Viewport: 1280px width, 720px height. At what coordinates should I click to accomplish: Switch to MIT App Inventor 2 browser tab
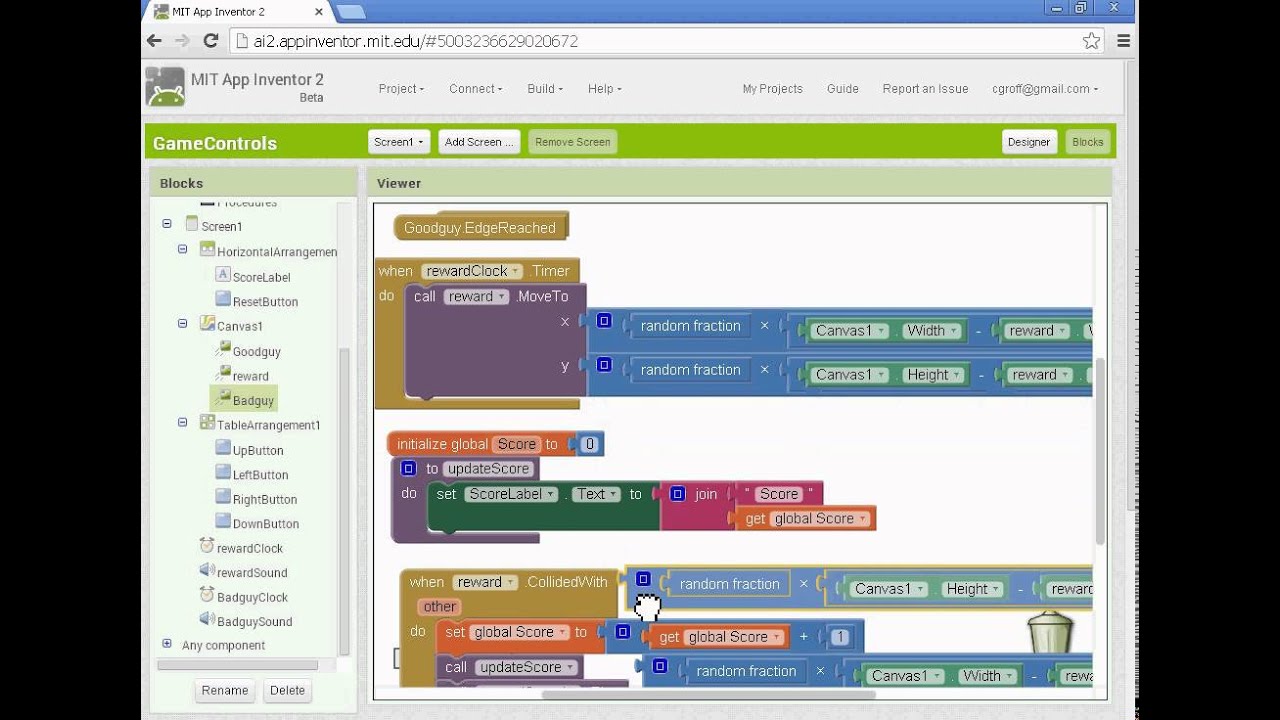pos(236,11)
